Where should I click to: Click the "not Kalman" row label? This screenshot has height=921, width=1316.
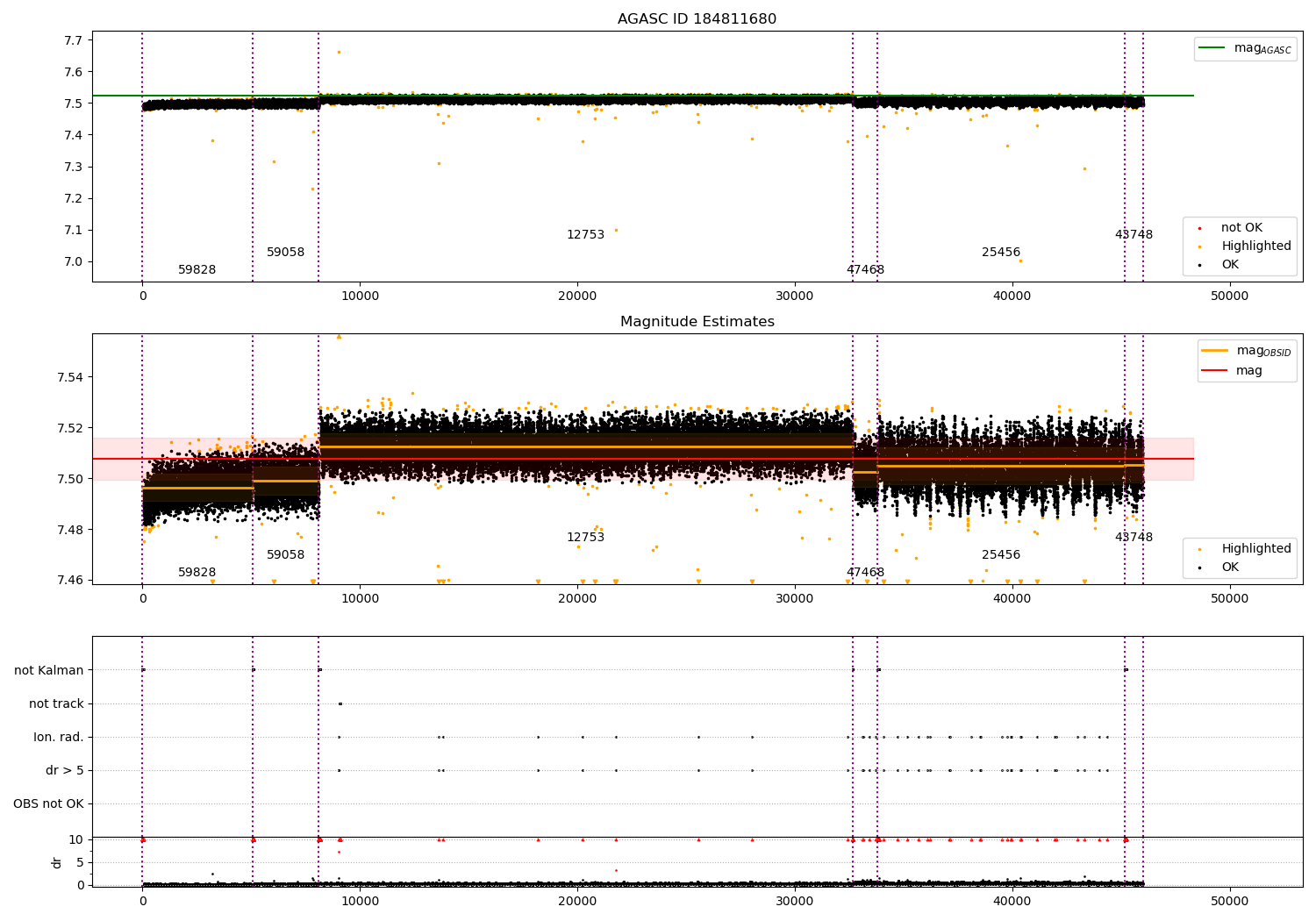point(49,671)
